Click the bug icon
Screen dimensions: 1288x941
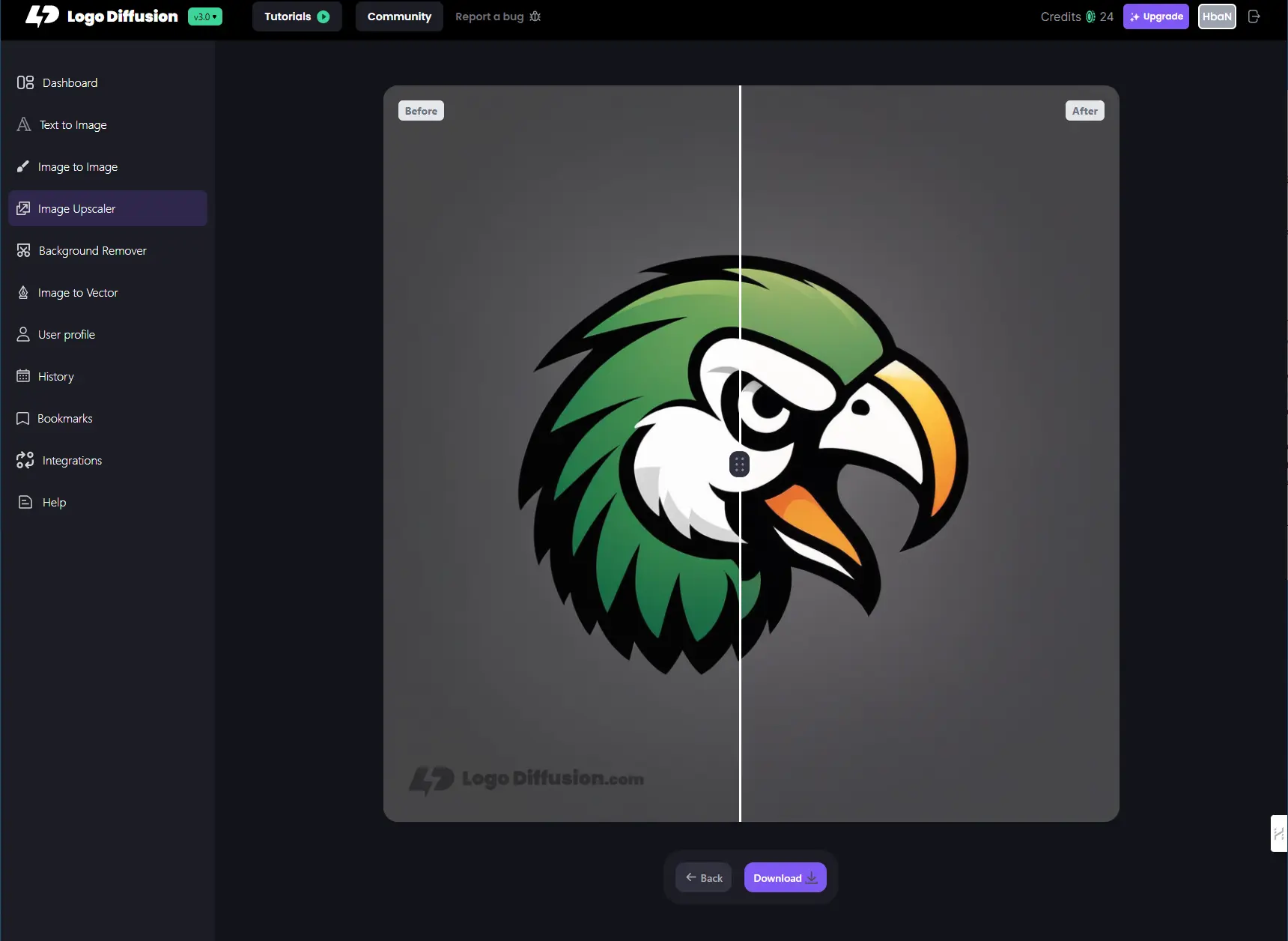point(535,16)
